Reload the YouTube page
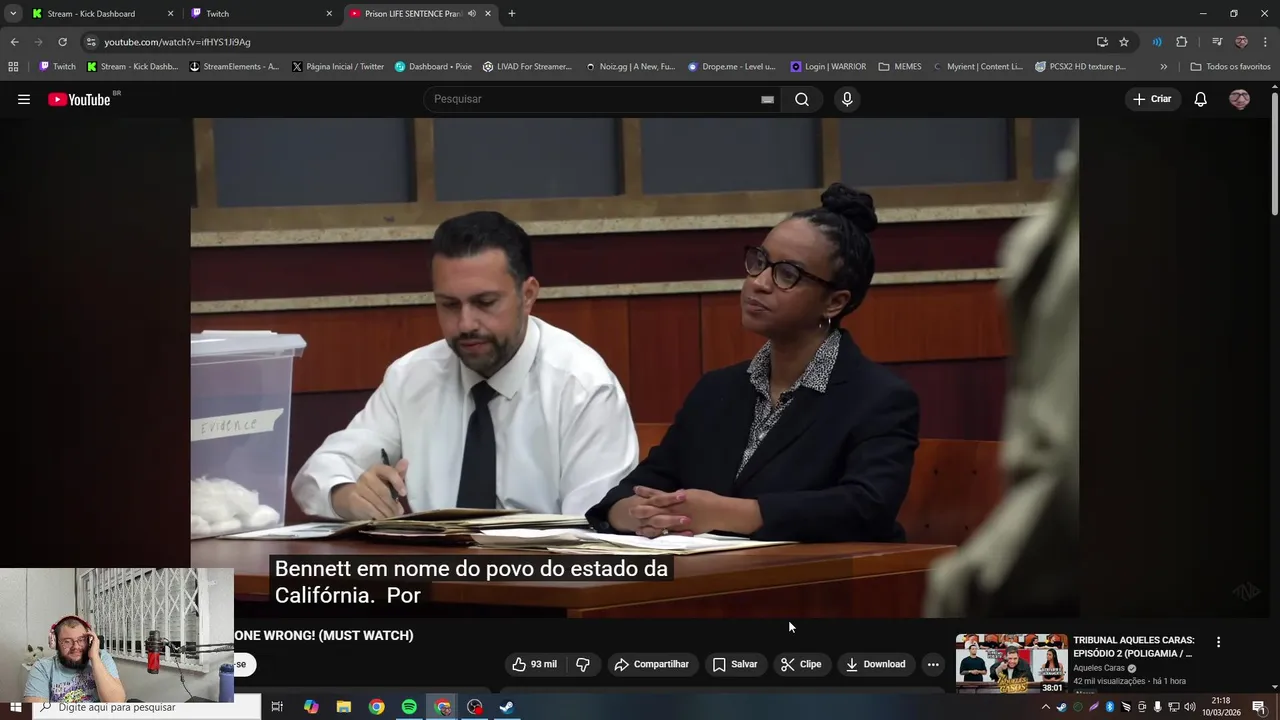The height and width of the screenshot is (720, 1280). (62, 42)
